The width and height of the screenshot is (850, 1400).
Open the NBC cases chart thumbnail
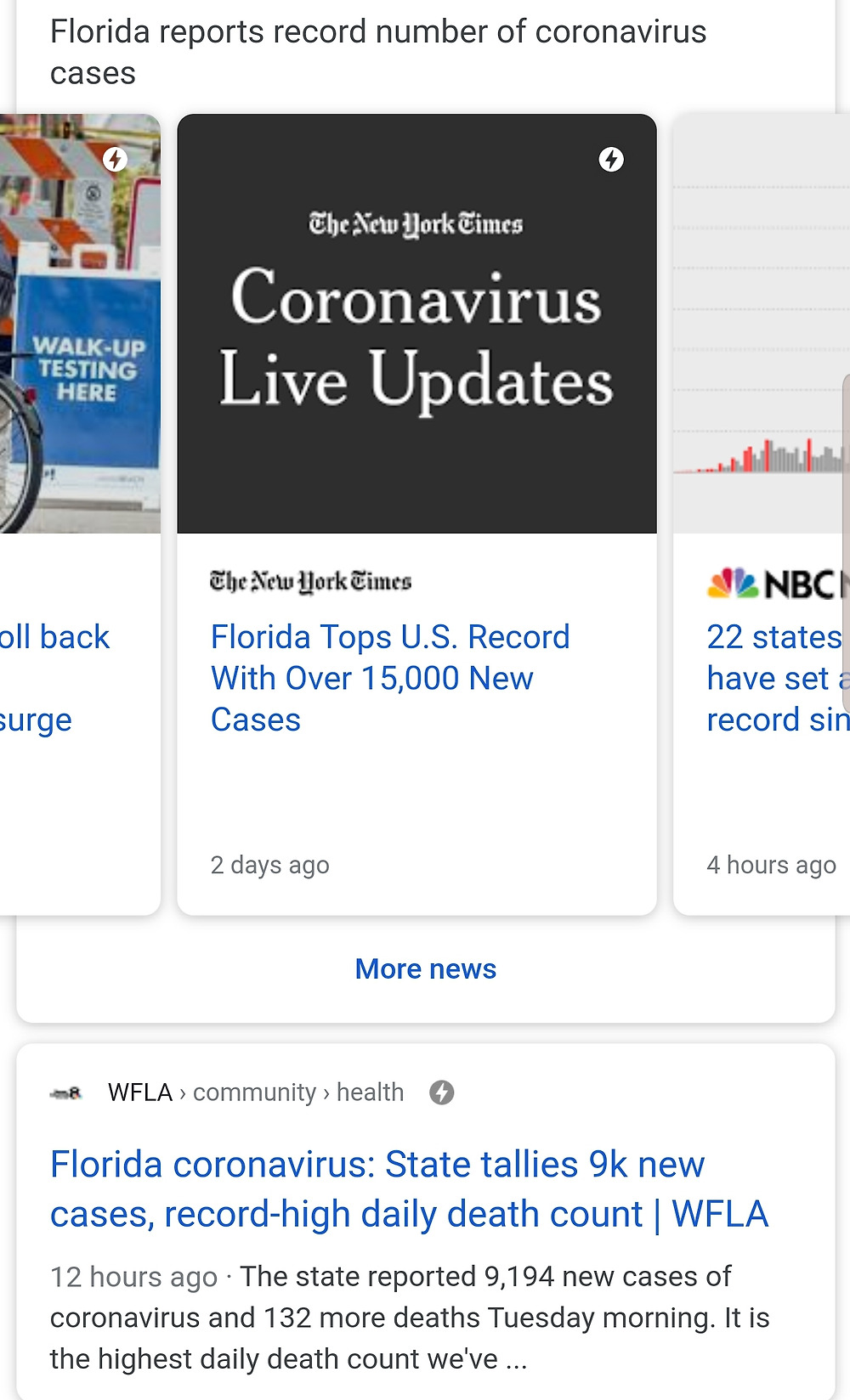coord(762,324)
